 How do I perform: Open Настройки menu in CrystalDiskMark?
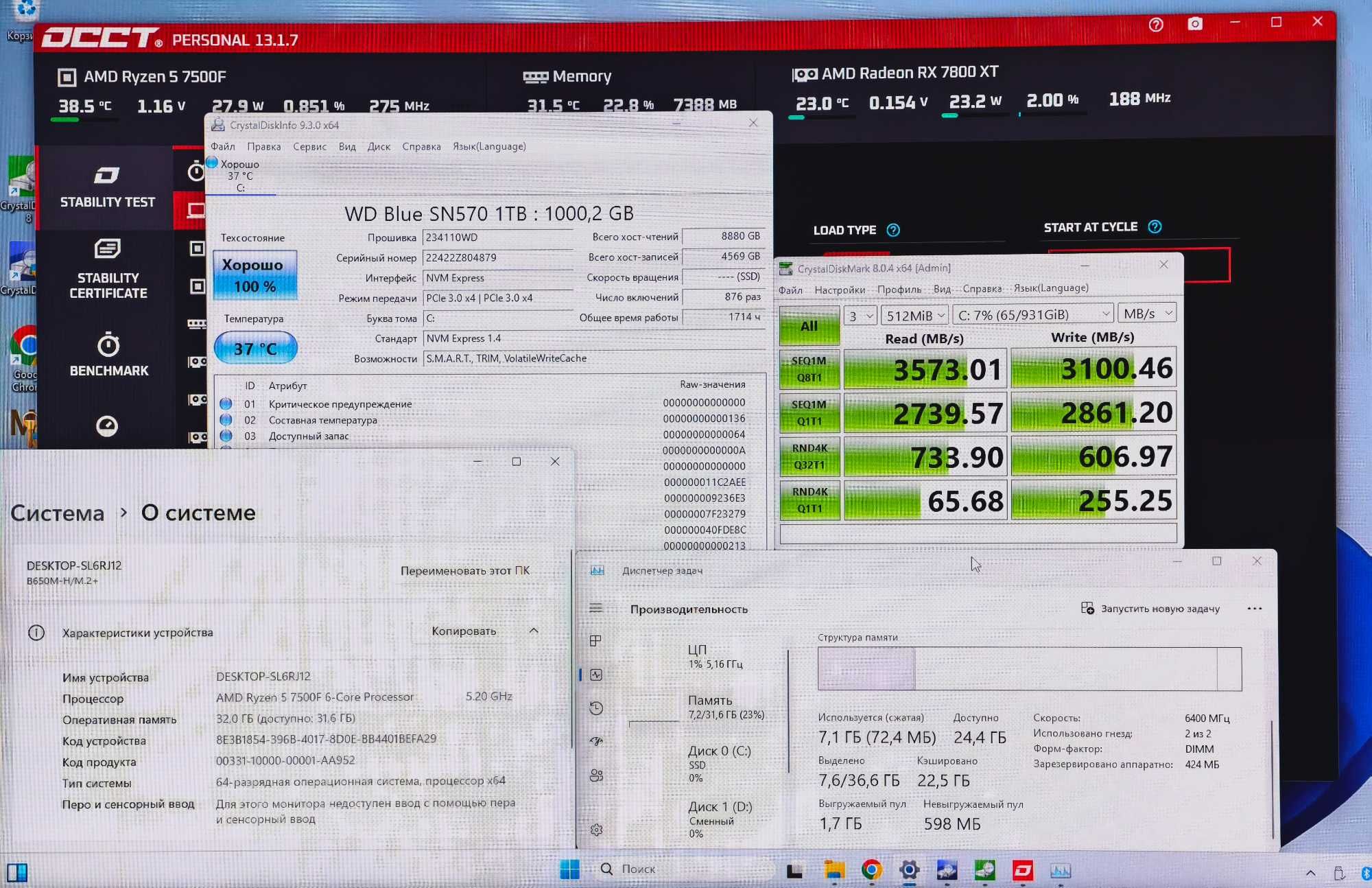840,290
